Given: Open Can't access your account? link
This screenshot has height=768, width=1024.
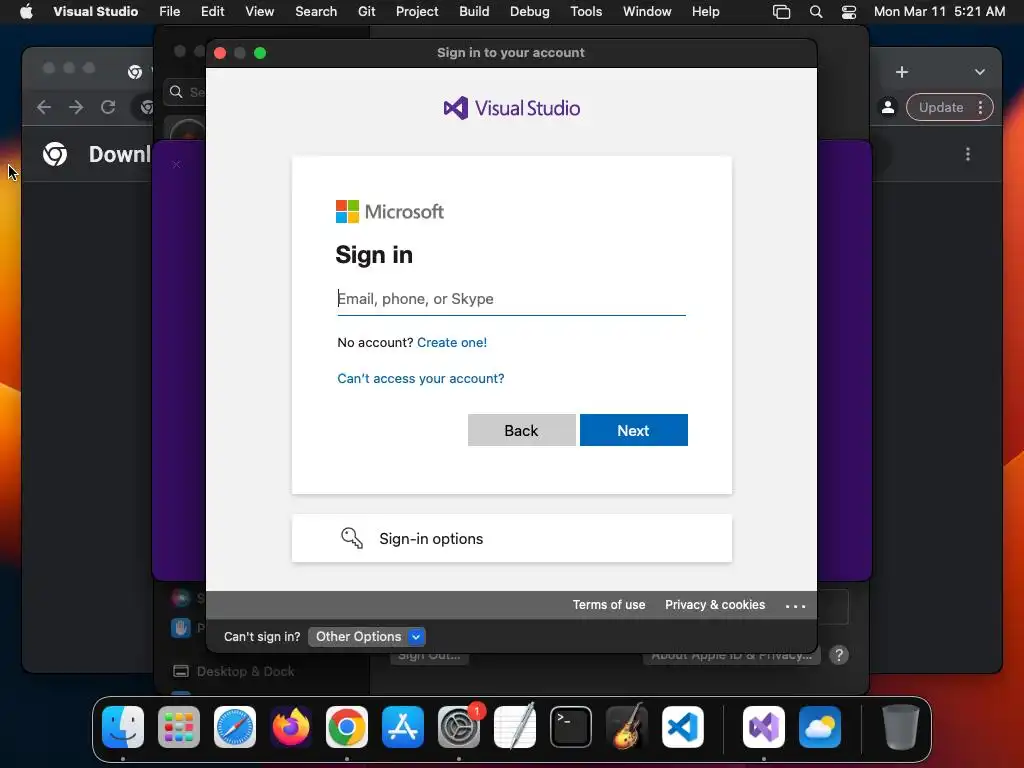Looking at the screenshot, I should [421, 378].
